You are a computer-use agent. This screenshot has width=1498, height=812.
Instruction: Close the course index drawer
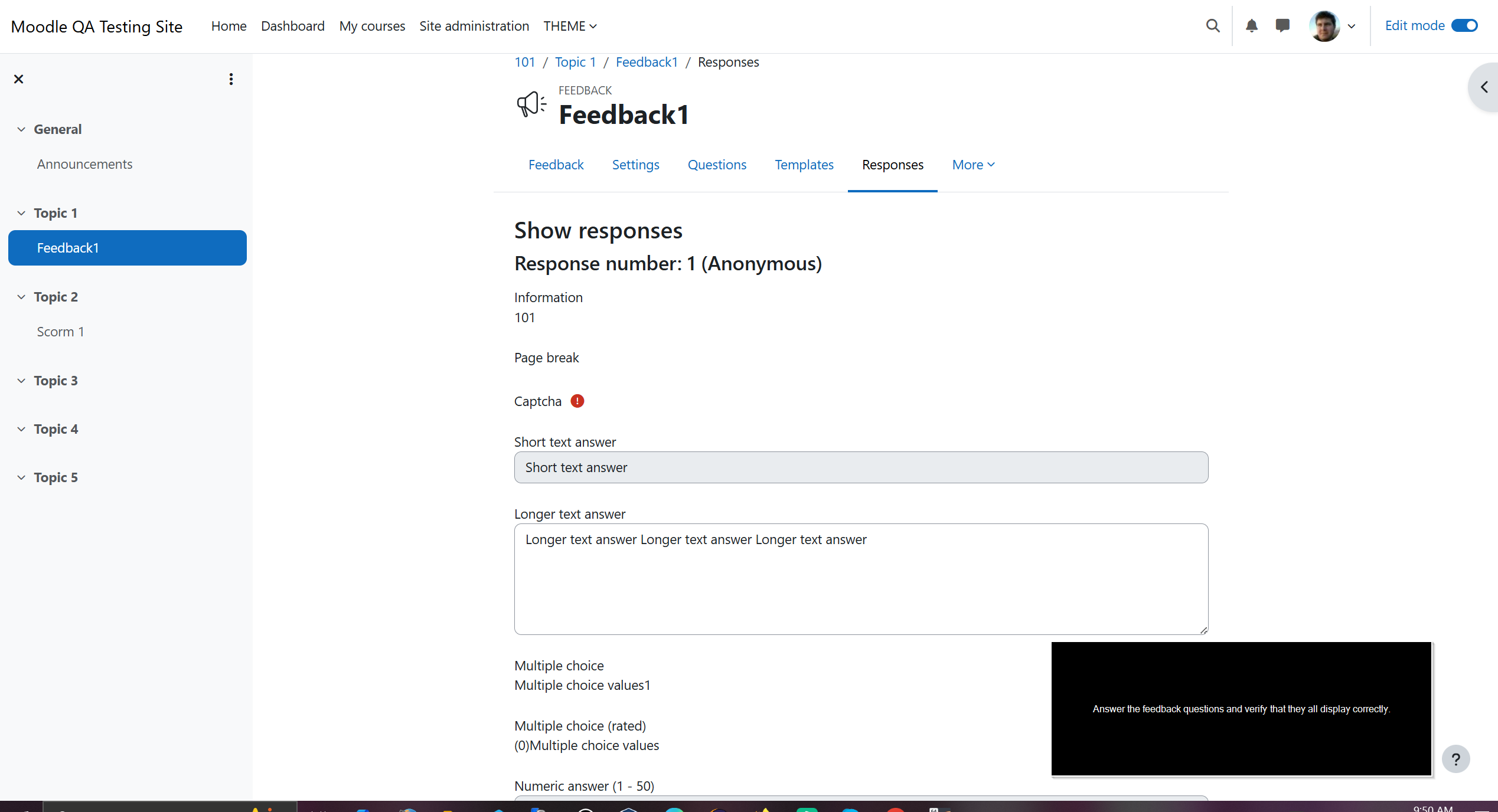click(19, 79)
